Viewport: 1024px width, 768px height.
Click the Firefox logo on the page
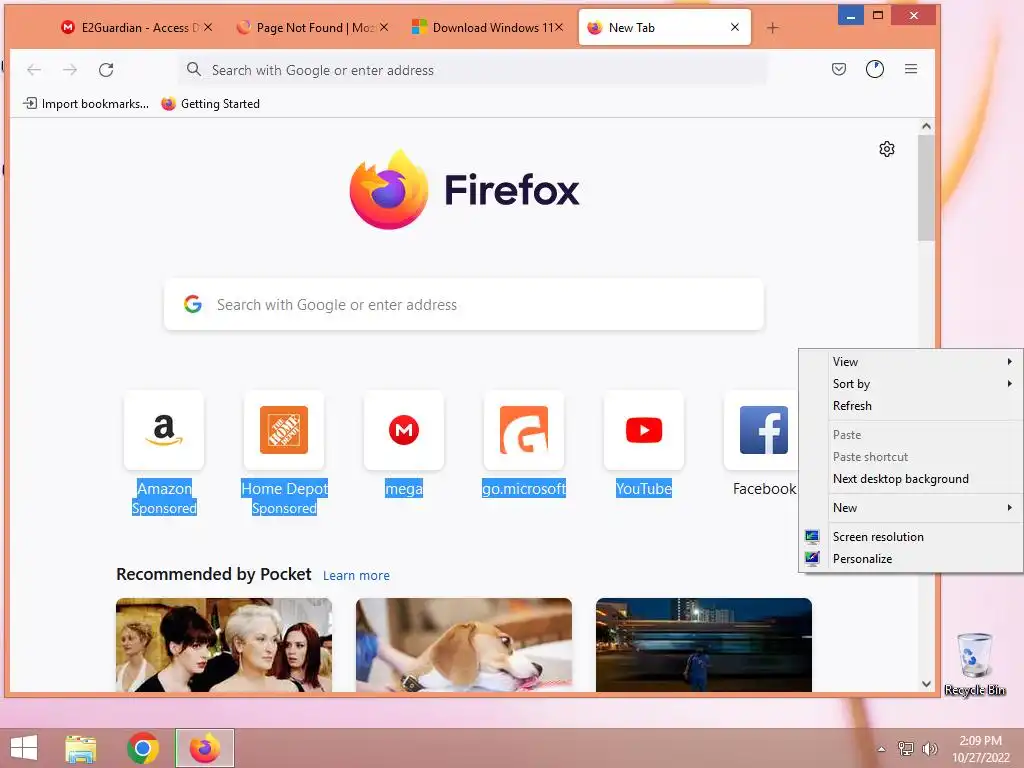pyautogui.click(x=464, y=190)
